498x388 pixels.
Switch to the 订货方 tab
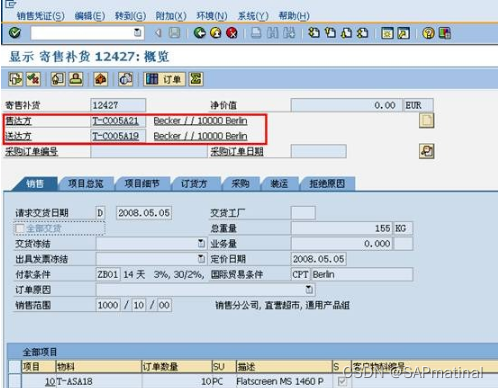[x=194, y=184]
